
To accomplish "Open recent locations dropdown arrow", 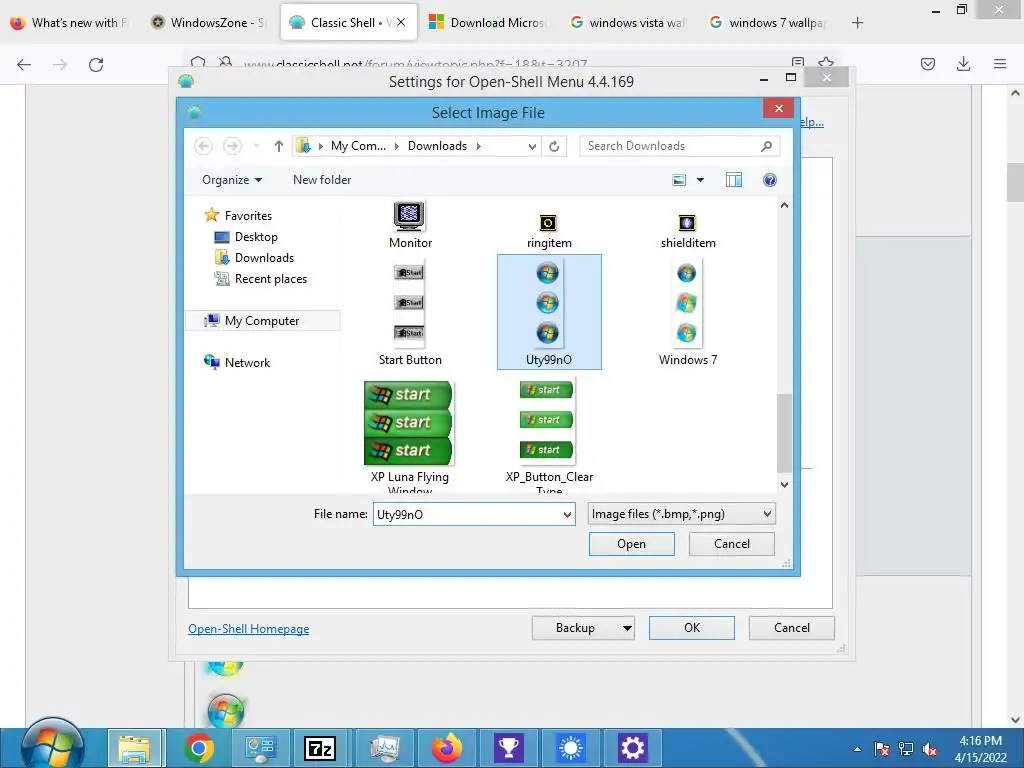I will [x=257, y=146].
